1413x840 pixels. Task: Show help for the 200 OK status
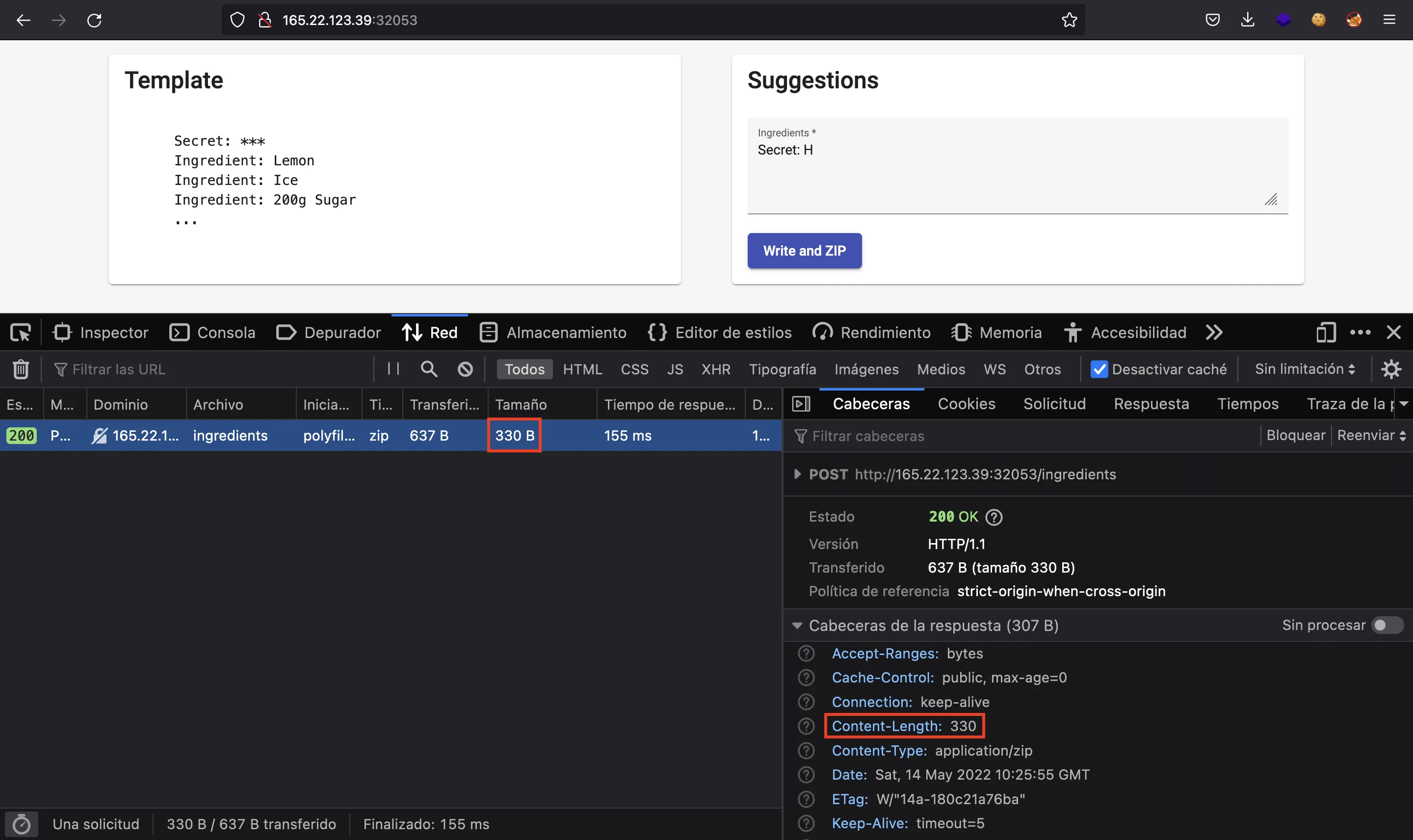point(994,517)
